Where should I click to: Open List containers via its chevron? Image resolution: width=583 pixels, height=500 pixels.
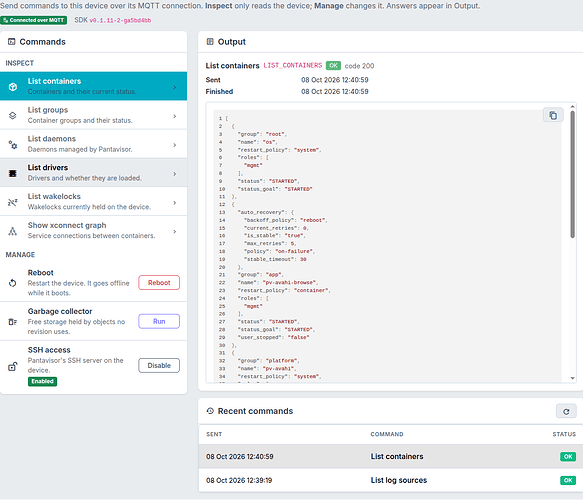pyautogui.click(x=175, y=87)
